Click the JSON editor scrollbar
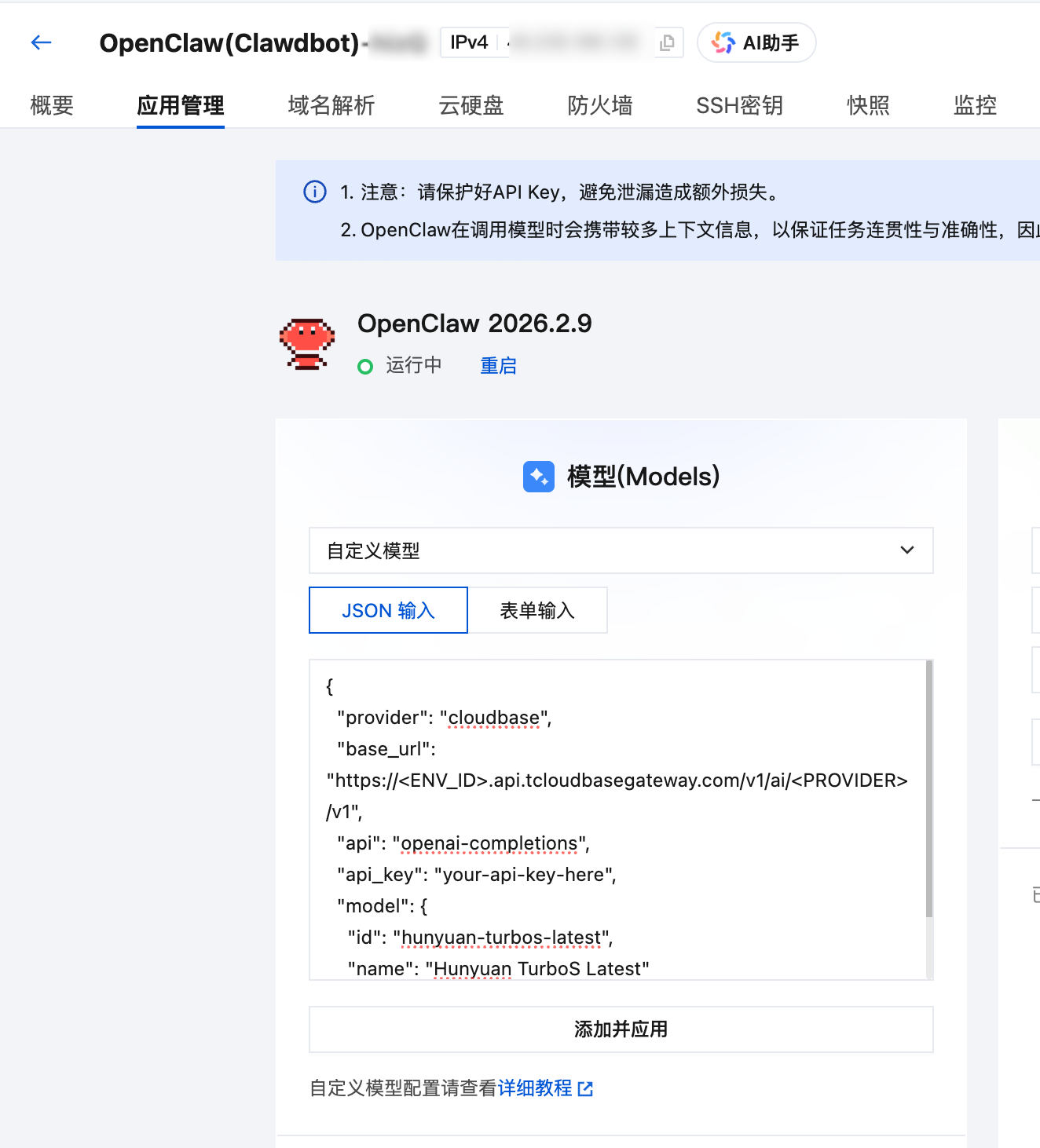The image size is (1040, 1148). tap(929, 788)
